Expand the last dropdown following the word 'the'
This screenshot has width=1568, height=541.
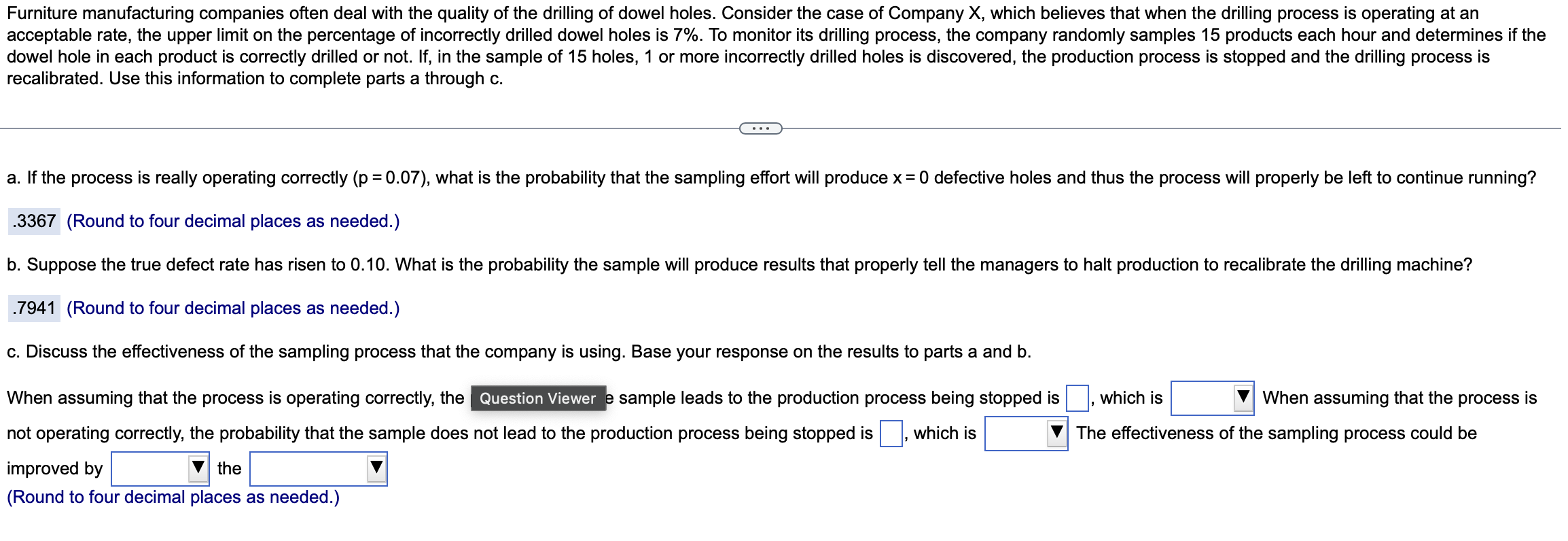317,469
